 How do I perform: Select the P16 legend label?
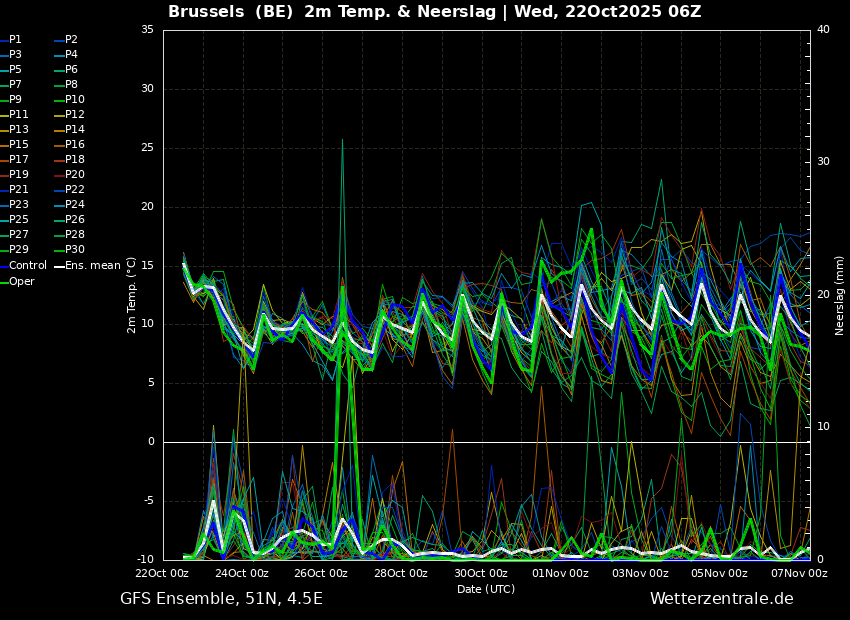click(74, 145)
